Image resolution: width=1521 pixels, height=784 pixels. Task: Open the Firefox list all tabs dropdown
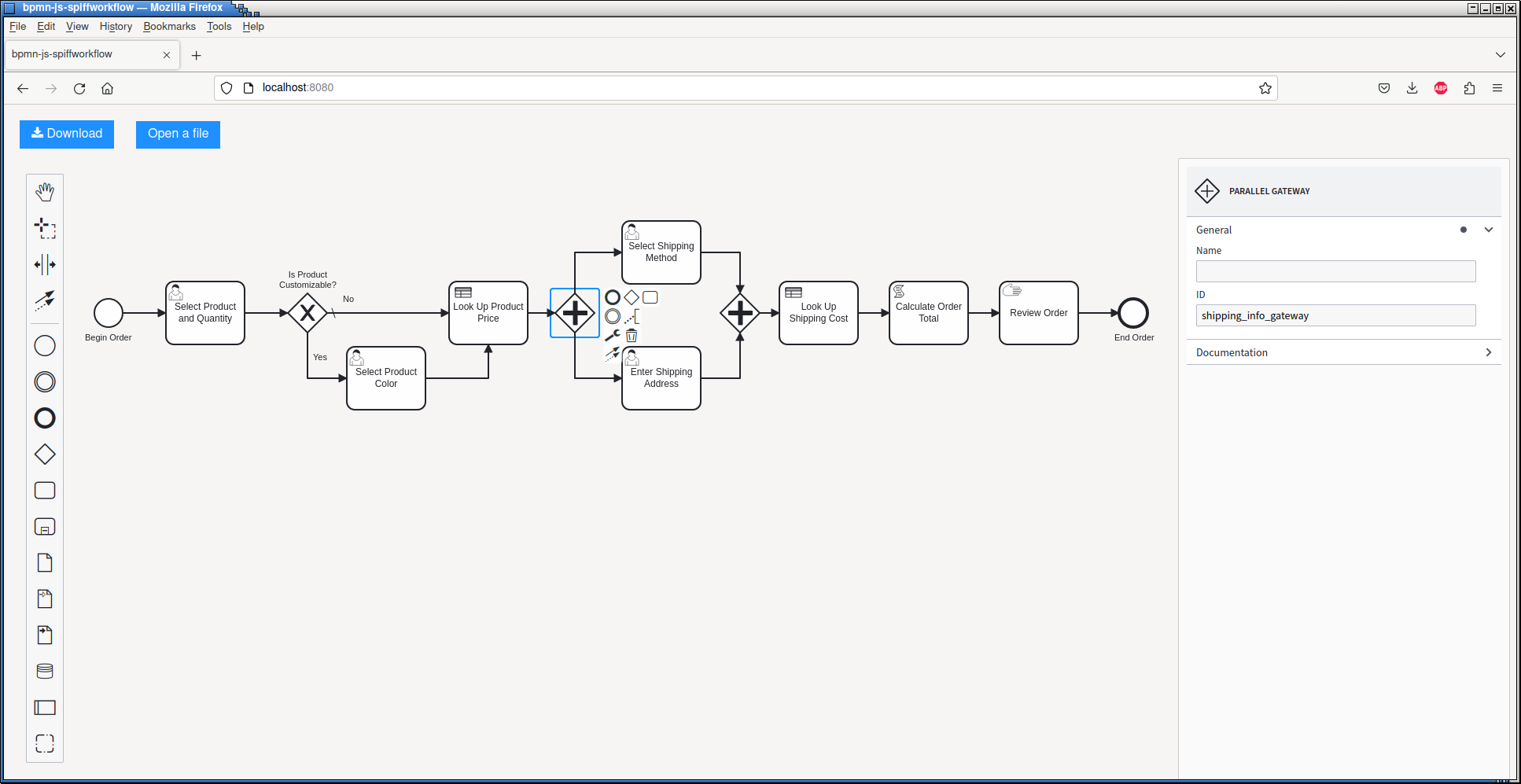click(x=1500, y=55)
